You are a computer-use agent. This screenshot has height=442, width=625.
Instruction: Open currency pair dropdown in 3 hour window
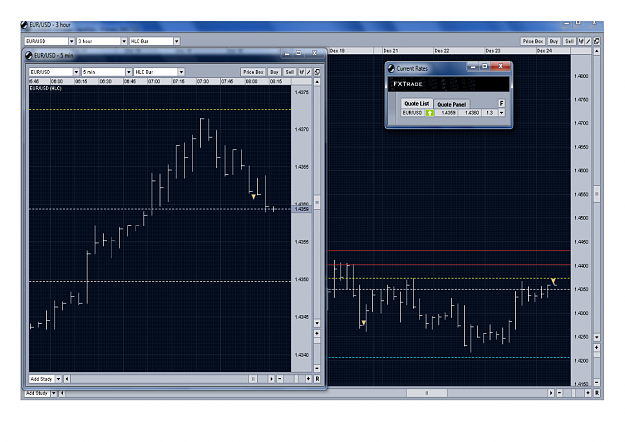(x=49, y=41)
